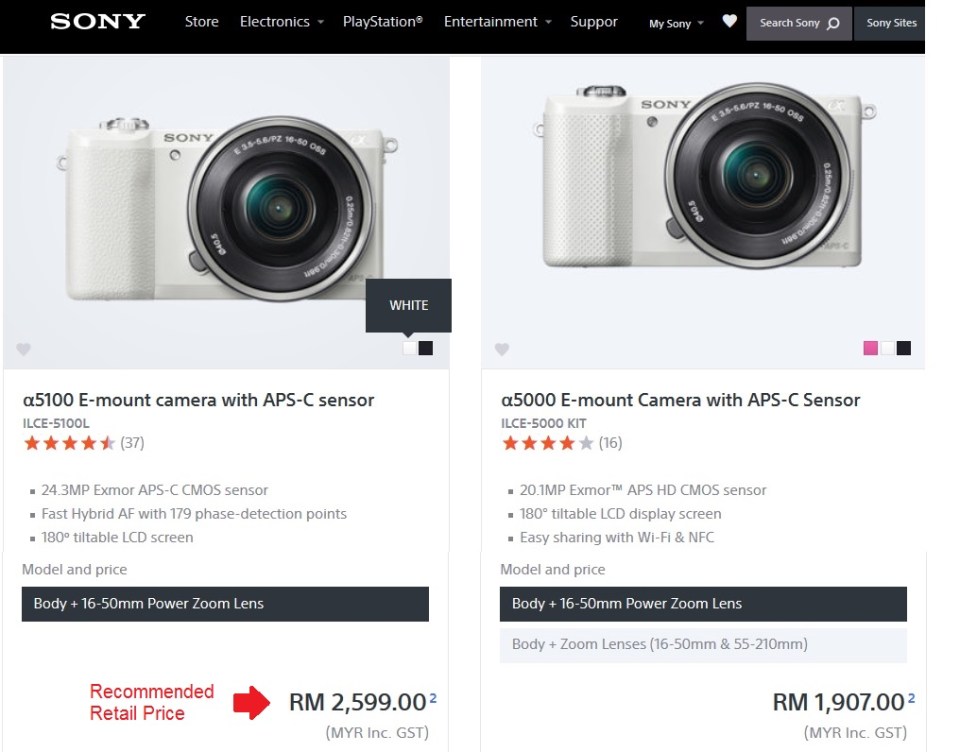Expand the Entertainment dropdown menu
Image resolution: width=960 pixels, height=752 pixels.
[497, 22]
